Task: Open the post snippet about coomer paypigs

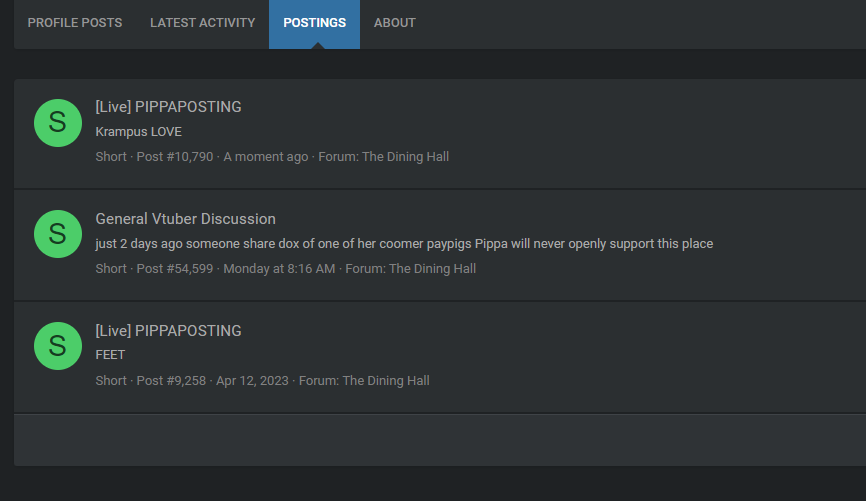Action: (x=404, y=244)
